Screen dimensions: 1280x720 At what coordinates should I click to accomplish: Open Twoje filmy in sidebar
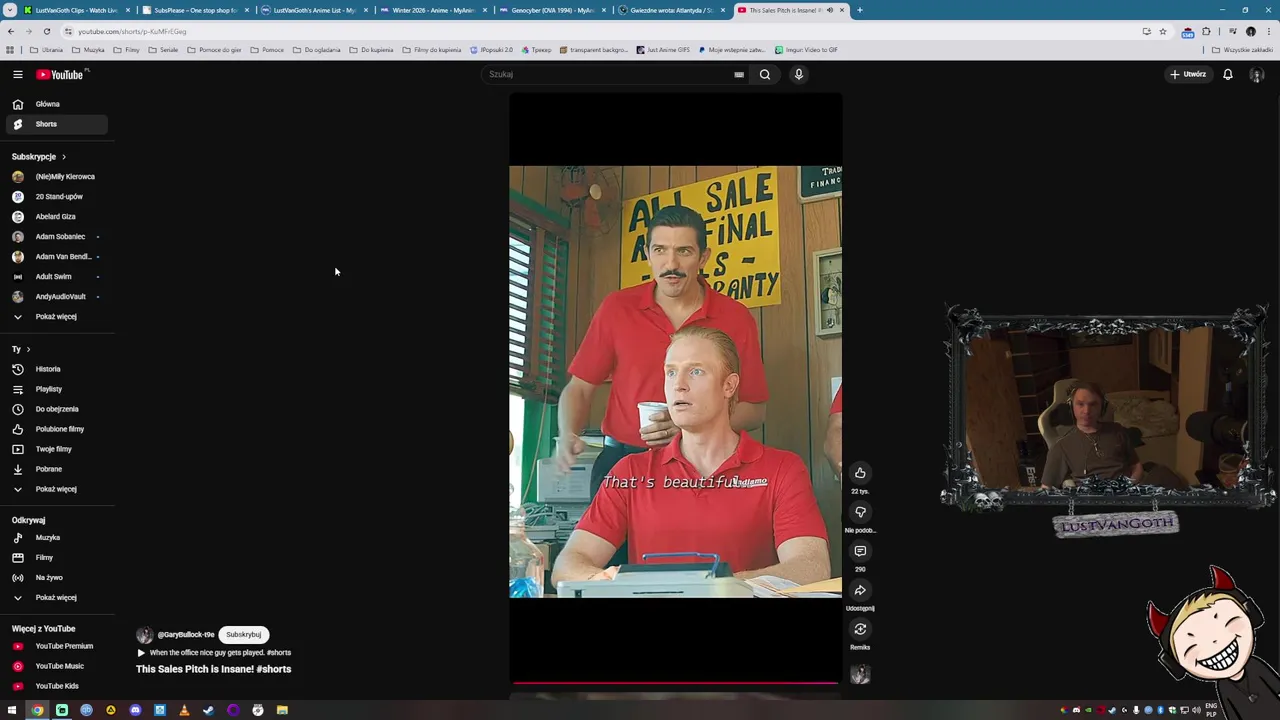point(55,449)
